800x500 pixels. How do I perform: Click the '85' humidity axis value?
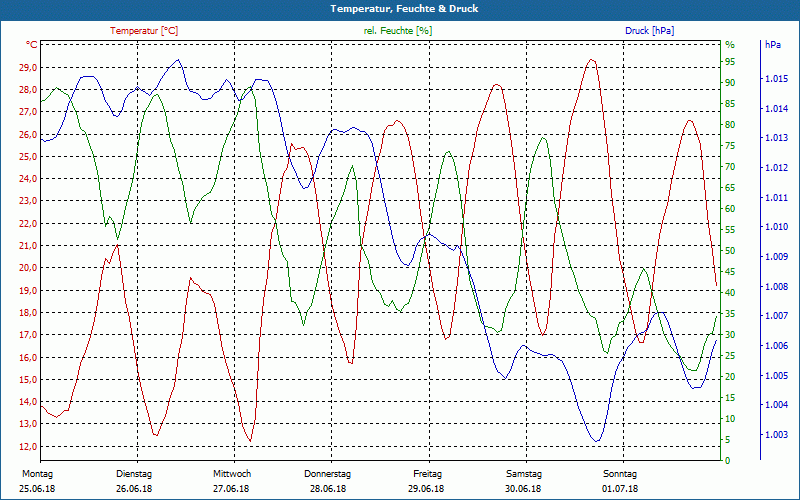tap(730, 104)
